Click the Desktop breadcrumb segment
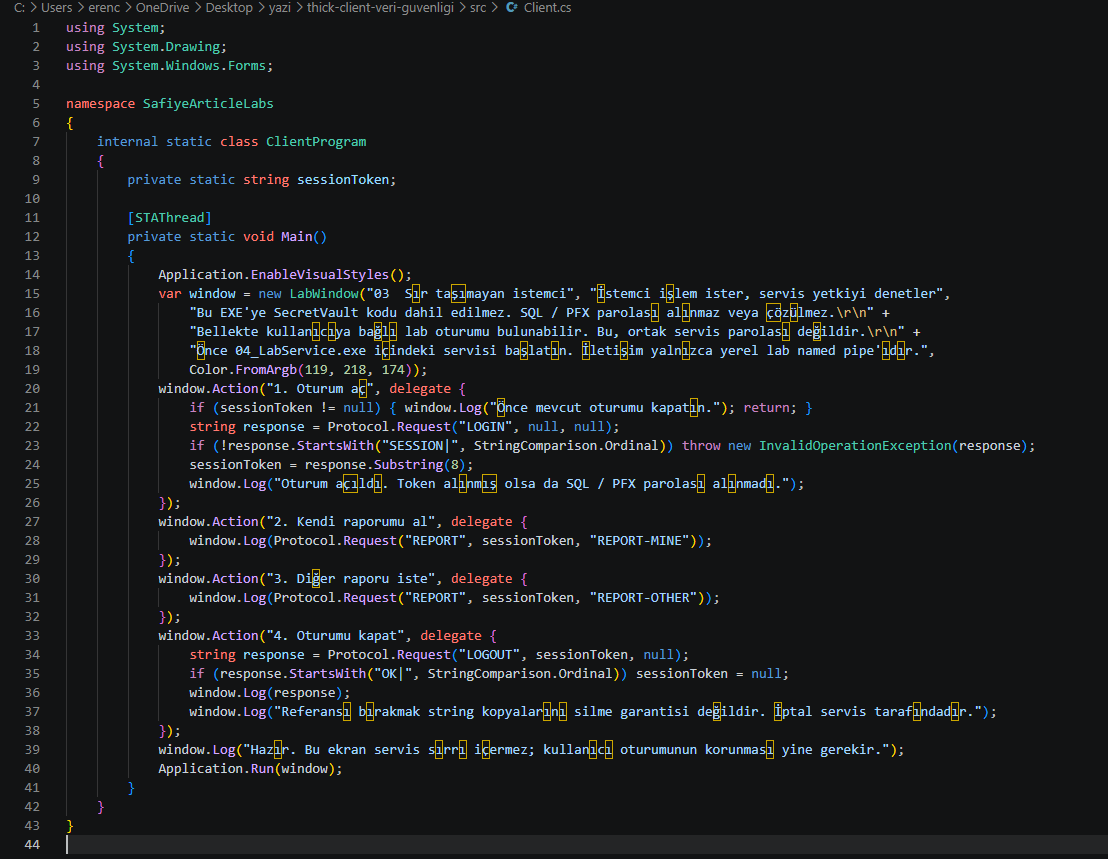This screenshot has width=1108, height=859. tap(229, 8)
